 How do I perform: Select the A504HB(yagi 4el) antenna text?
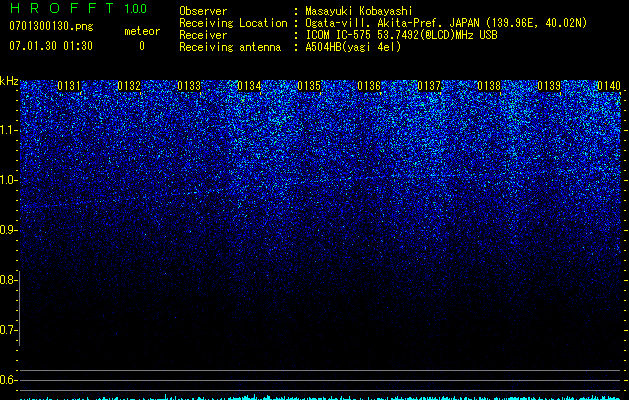[353, 47]
